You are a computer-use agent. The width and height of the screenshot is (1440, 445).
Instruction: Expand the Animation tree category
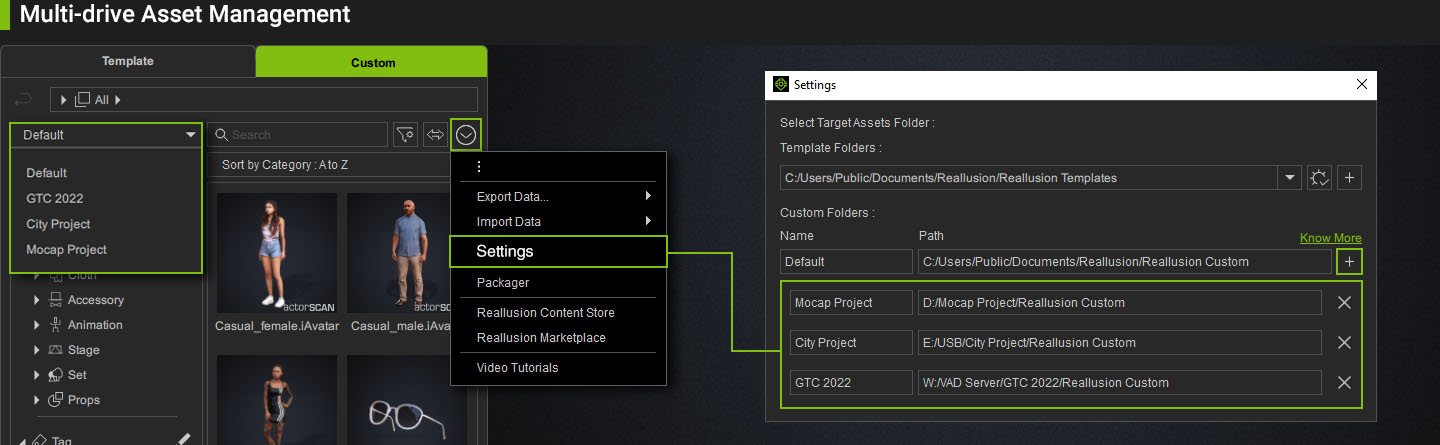pos(37,325)
